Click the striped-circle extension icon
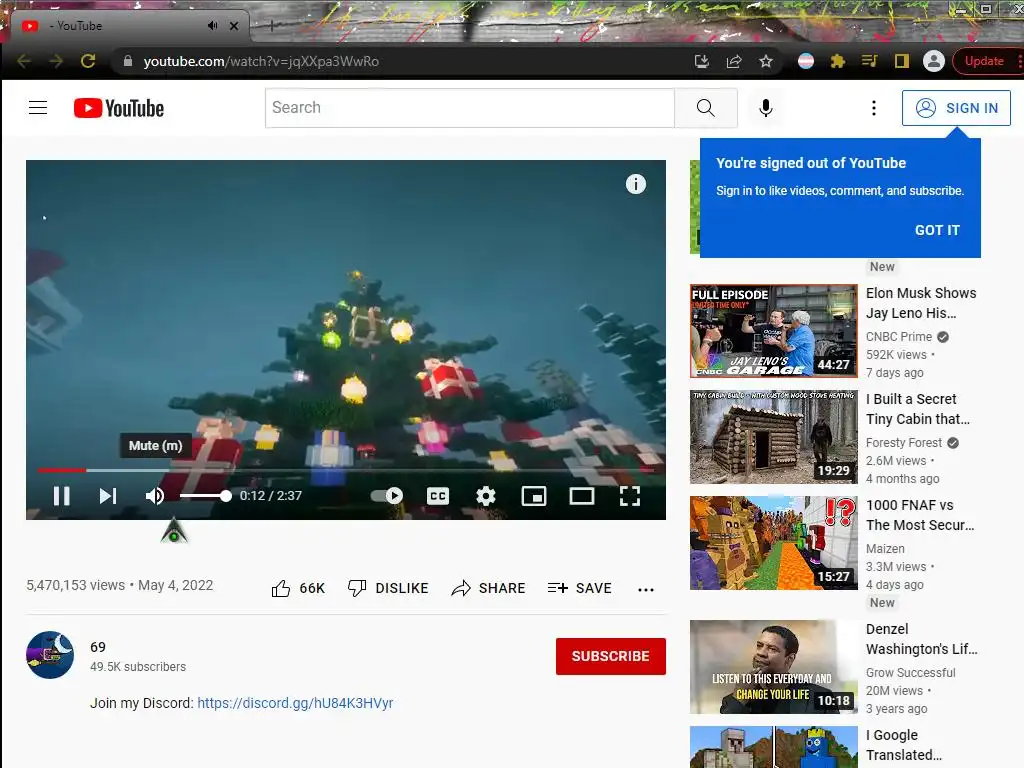1024x768 pixels. coord(806,61)
